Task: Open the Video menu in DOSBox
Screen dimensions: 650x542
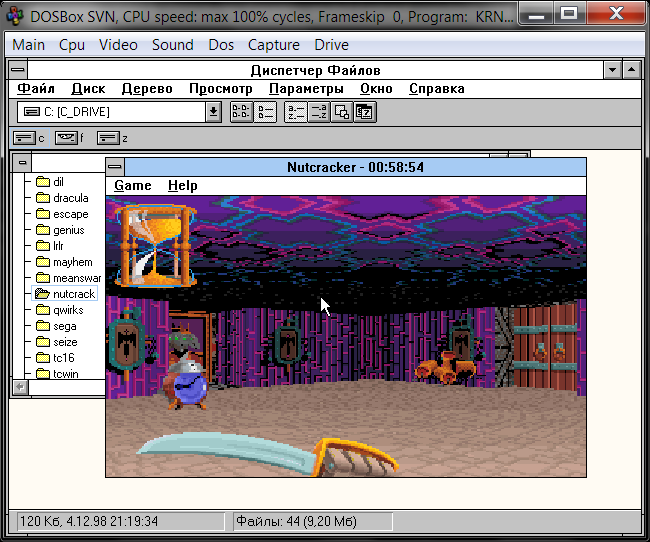Action: 118,45
